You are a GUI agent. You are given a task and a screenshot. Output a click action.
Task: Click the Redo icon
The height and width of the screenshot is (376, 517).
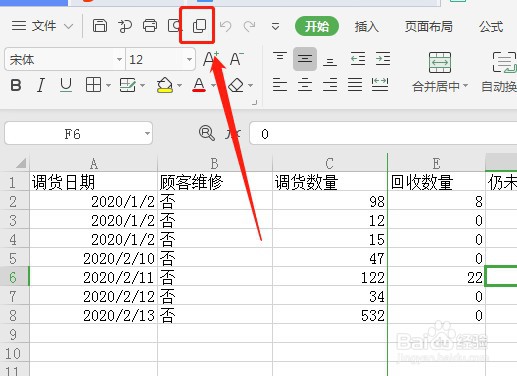point(249,26)
